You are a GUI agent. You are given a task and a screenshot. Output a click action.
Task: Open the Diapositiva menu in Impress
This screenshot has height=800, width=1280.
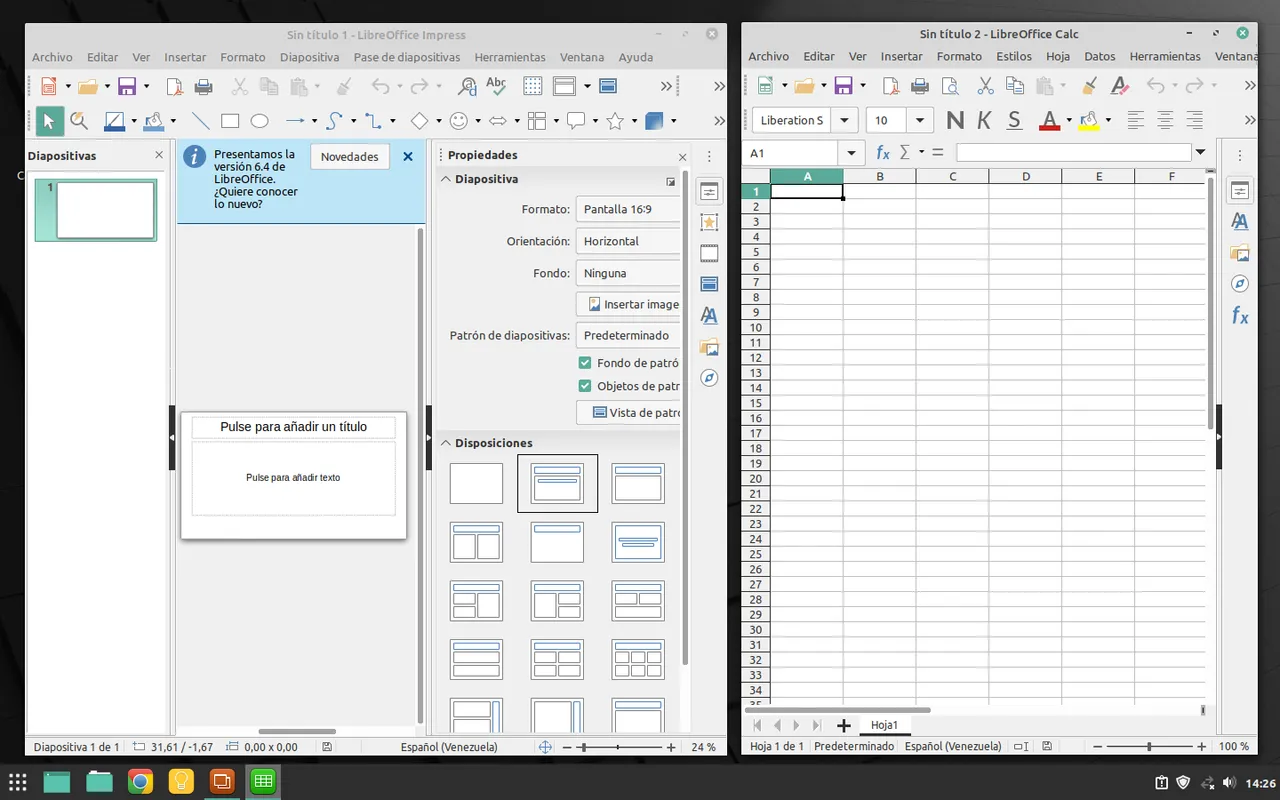[x=310, y=57]
